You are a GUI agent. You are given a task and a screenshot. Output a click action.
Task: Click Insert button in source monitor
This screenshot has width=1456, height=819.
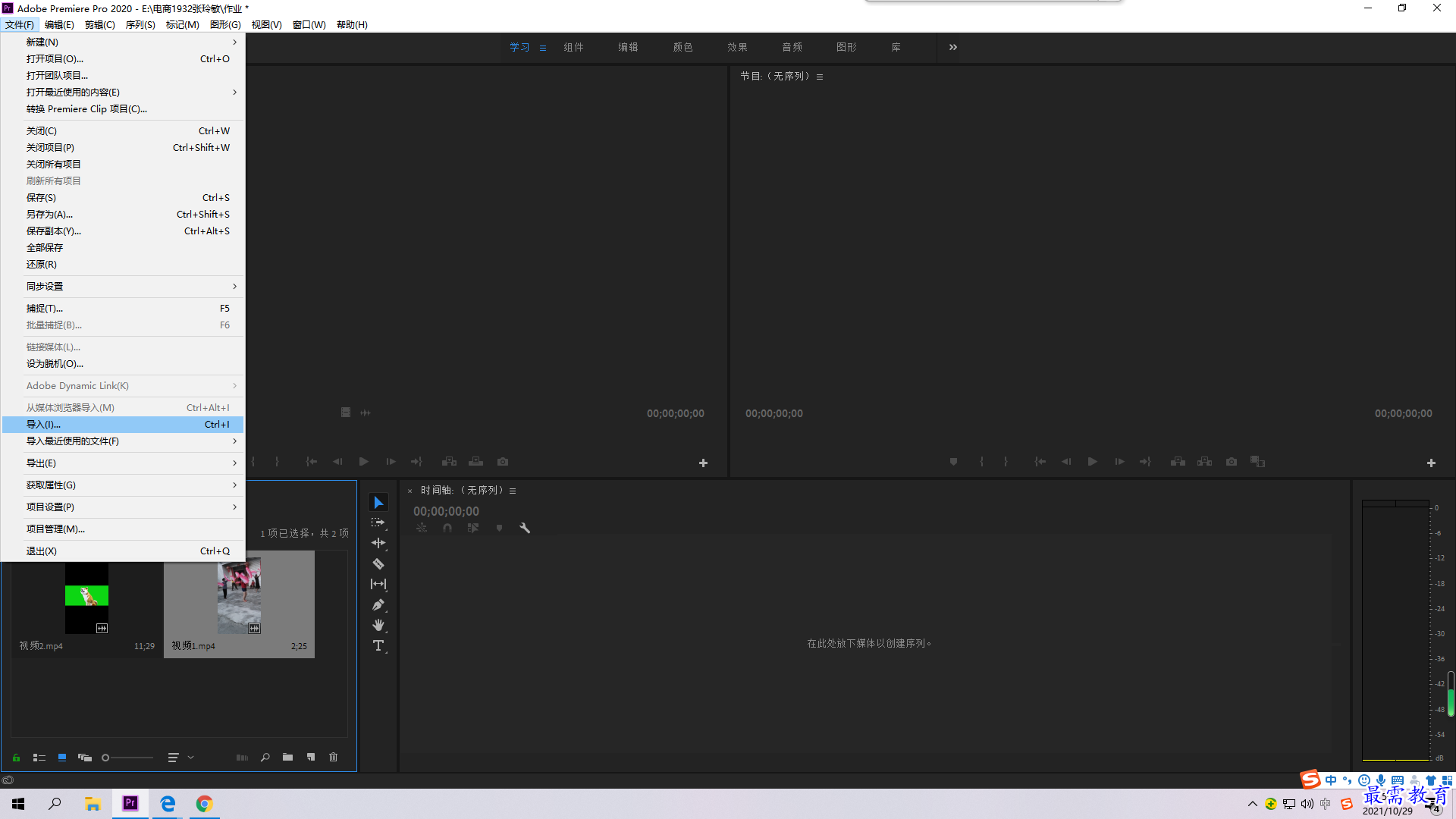[x=450, y=462]
